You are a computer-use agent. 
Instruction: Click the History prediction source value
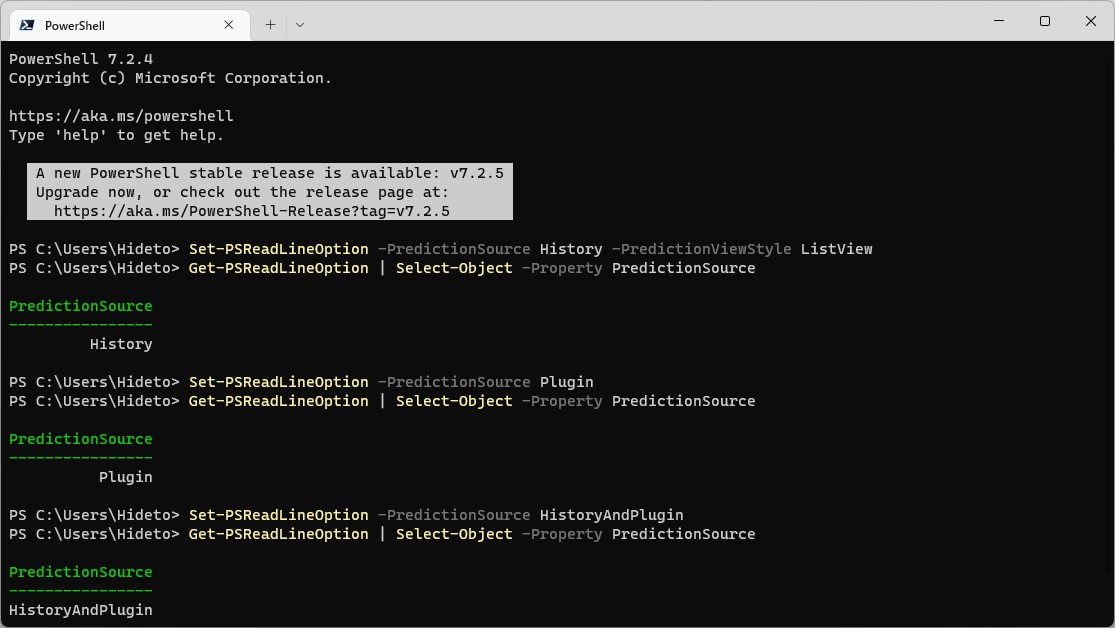pyautogui.click(x=120, y=343)
